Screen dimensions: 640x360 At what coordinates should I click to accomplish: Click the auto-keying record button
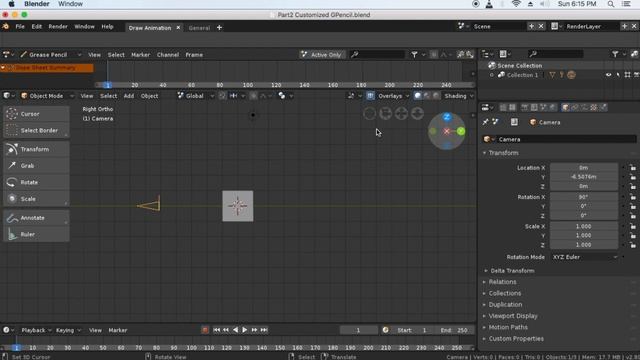(205, 330)
